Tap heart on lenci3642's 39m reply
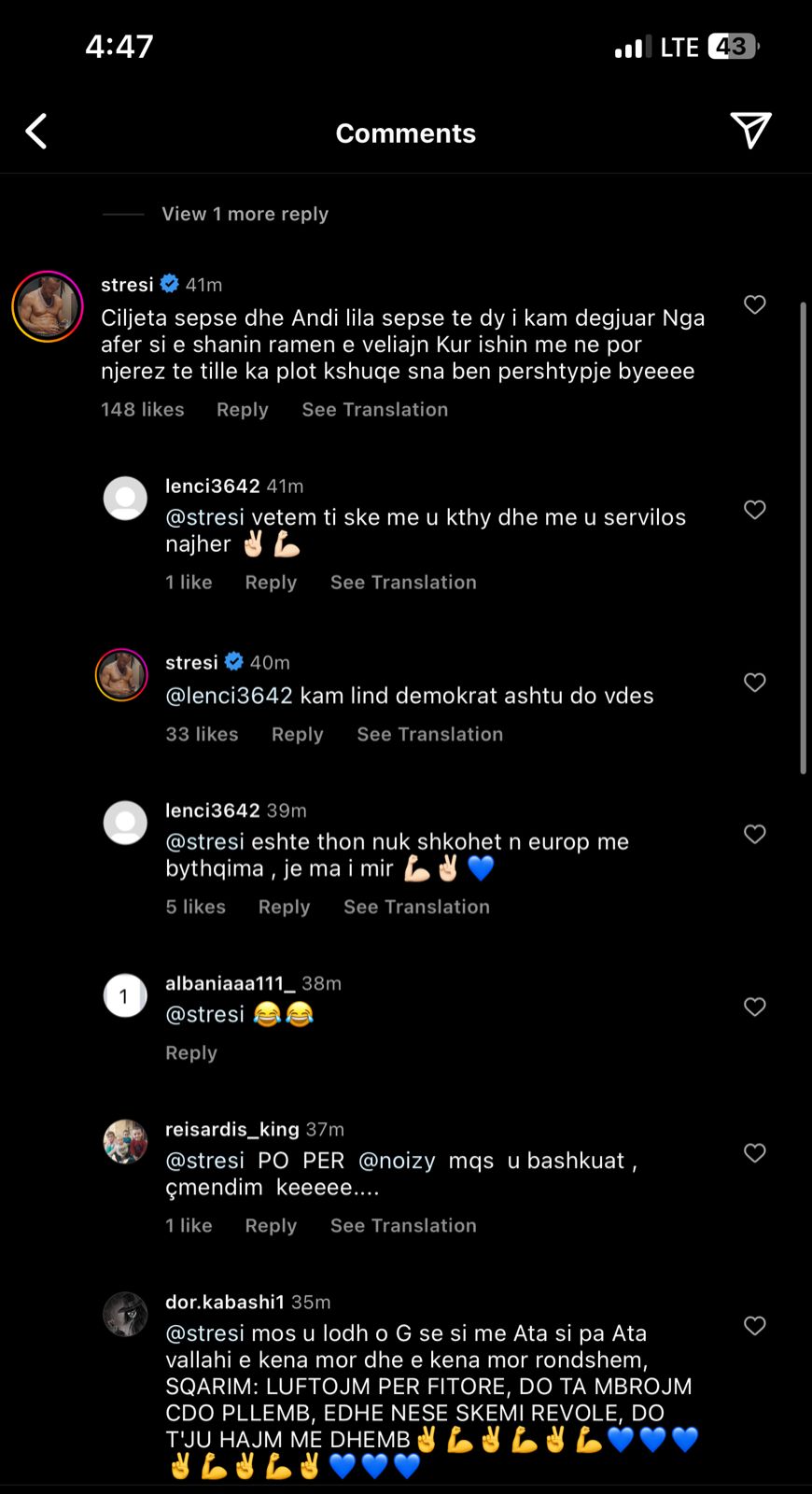The width and height of the screenshot is (812, 1494). point(754,834)
